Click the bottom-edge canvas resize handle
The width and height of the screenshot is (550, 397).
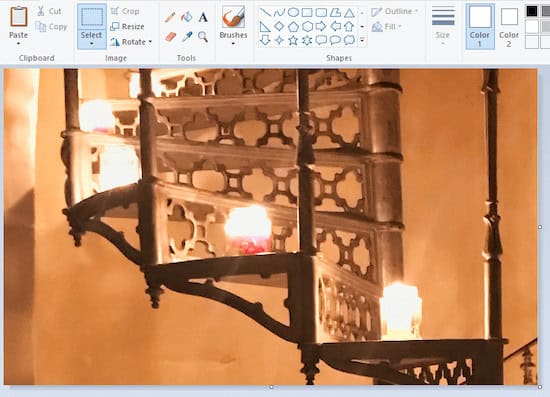[271, 387]
